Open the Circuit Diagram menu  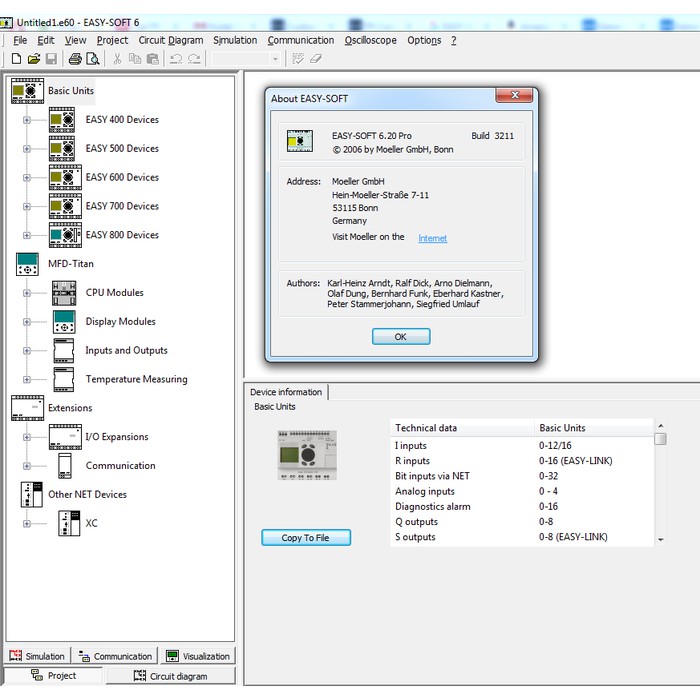(170, 40)
